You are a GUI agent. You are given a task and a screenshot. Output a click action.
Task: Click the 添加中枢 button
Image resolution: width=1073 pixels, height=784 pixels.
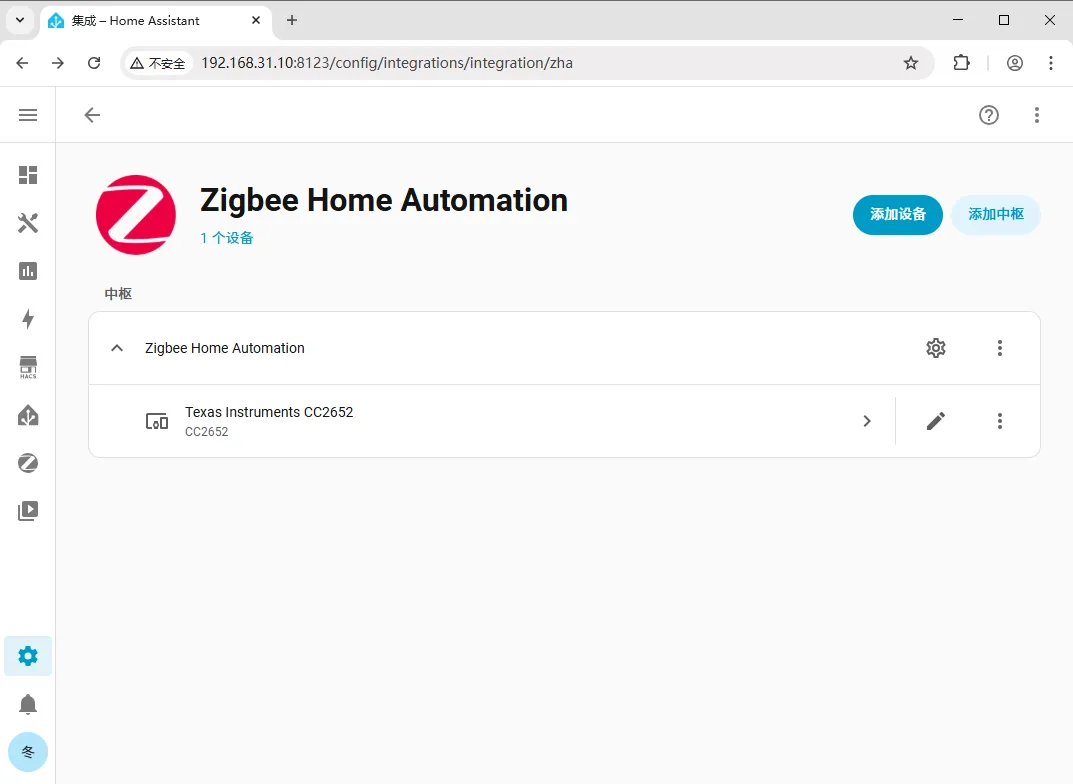coord(996,215)
